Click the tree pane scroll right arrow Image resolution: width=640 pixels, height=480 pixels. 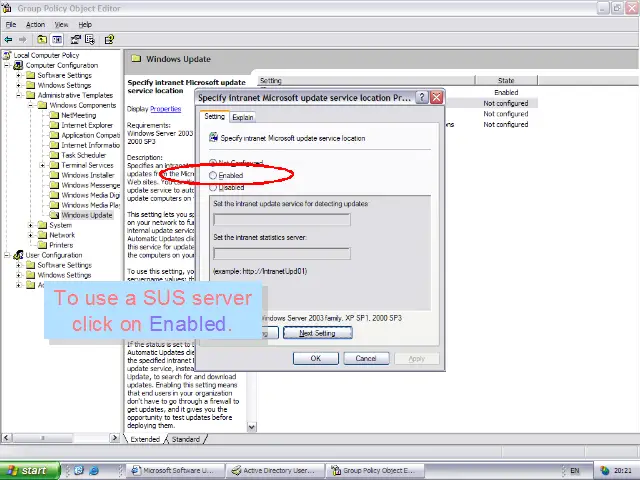tap(115, 438)
